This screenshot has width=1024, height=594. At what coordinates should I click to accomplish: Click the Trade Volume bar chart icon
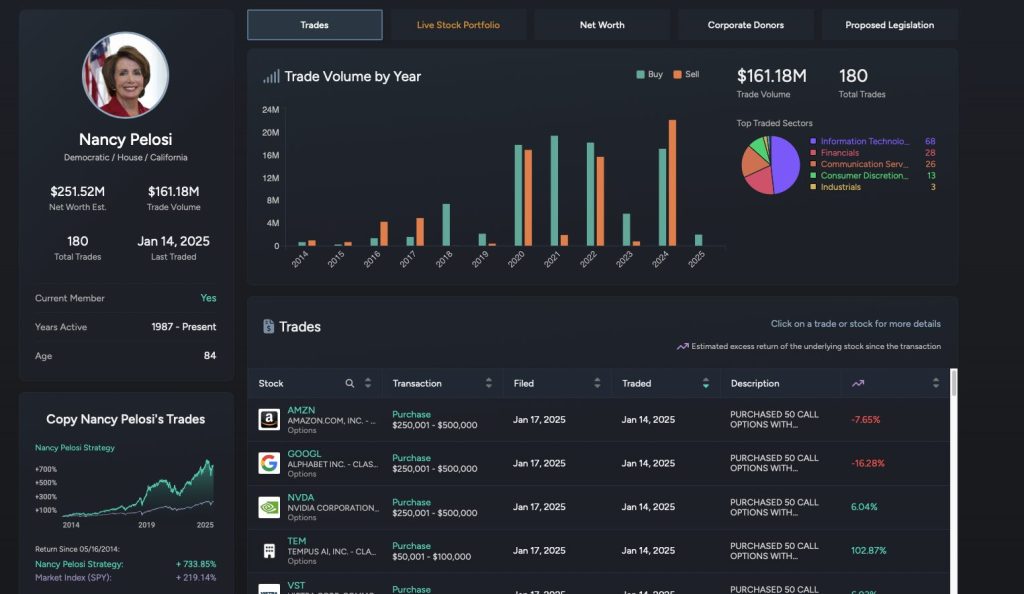point(271,76)
